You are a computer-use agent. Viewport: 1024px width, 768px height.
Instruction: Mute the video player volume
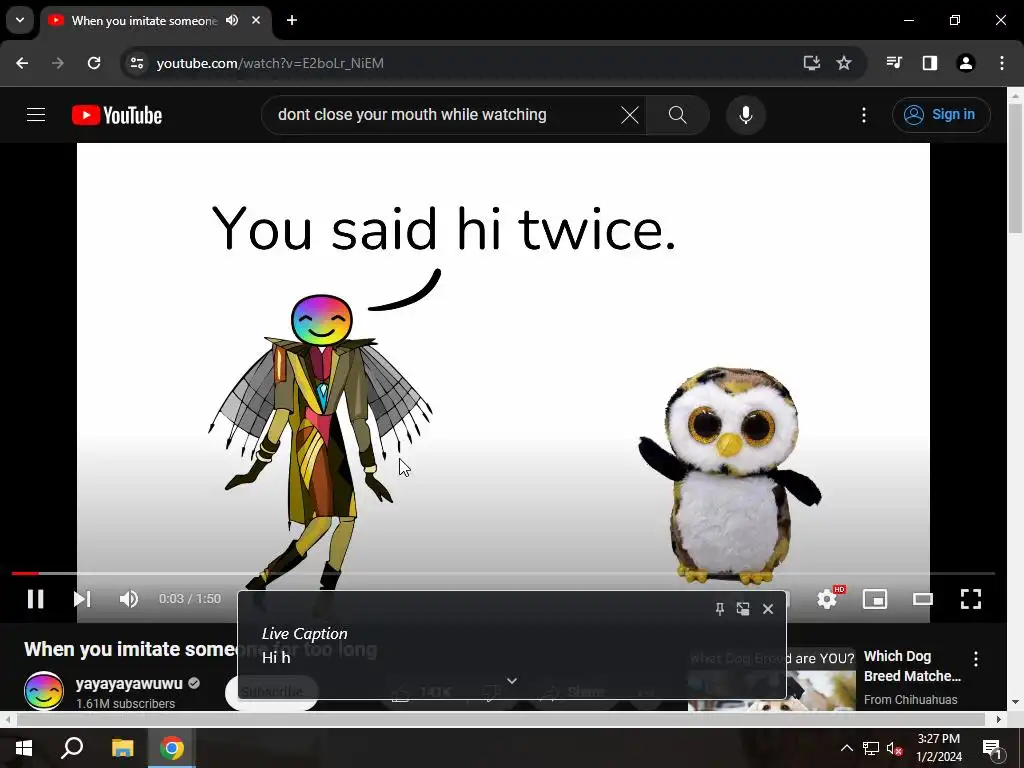tap(129, 599)
